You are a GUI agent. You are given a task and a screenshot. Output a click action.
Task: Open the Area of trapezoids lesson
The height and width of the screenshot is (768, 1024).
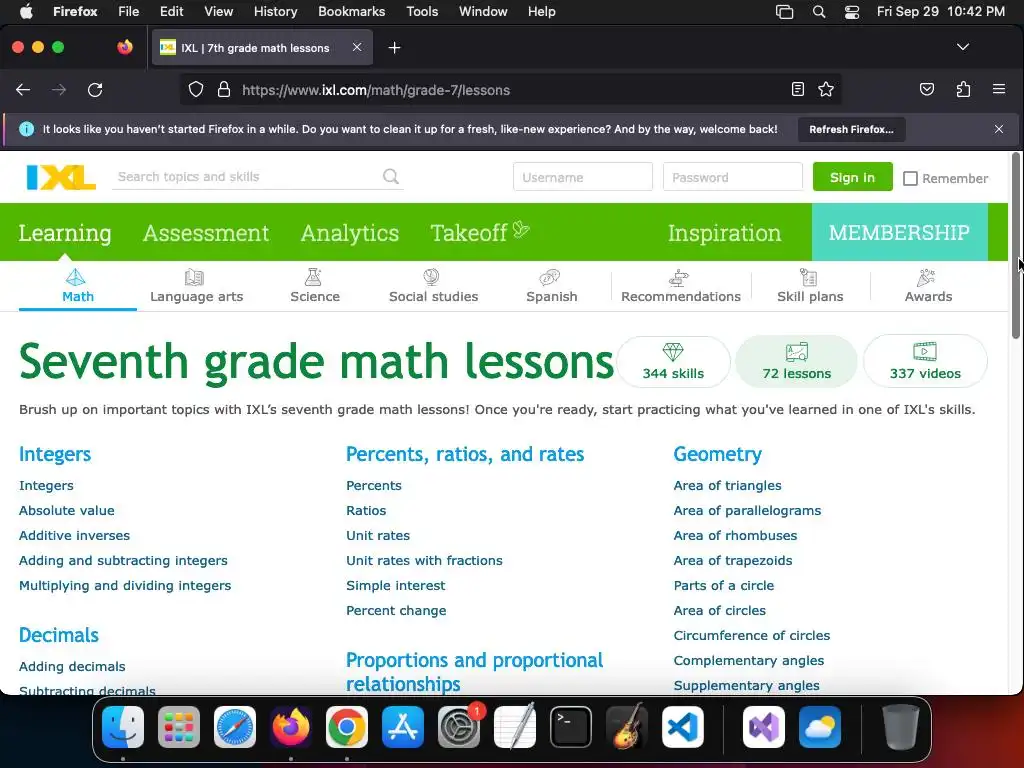point(733,560)
